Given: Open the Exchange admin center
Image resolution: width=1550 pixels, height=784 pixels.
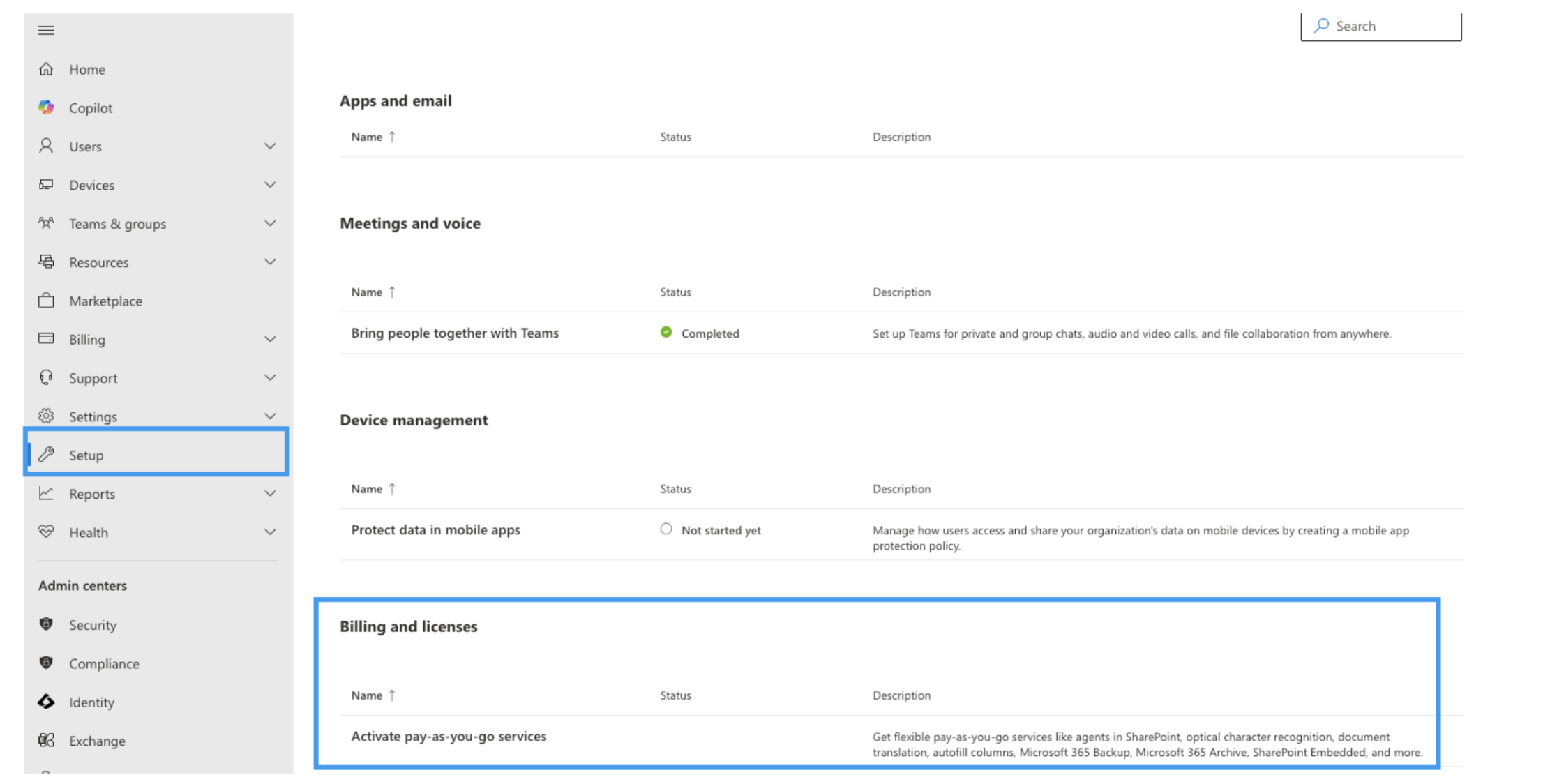Looking at the screenshot, I should [158, 740].
